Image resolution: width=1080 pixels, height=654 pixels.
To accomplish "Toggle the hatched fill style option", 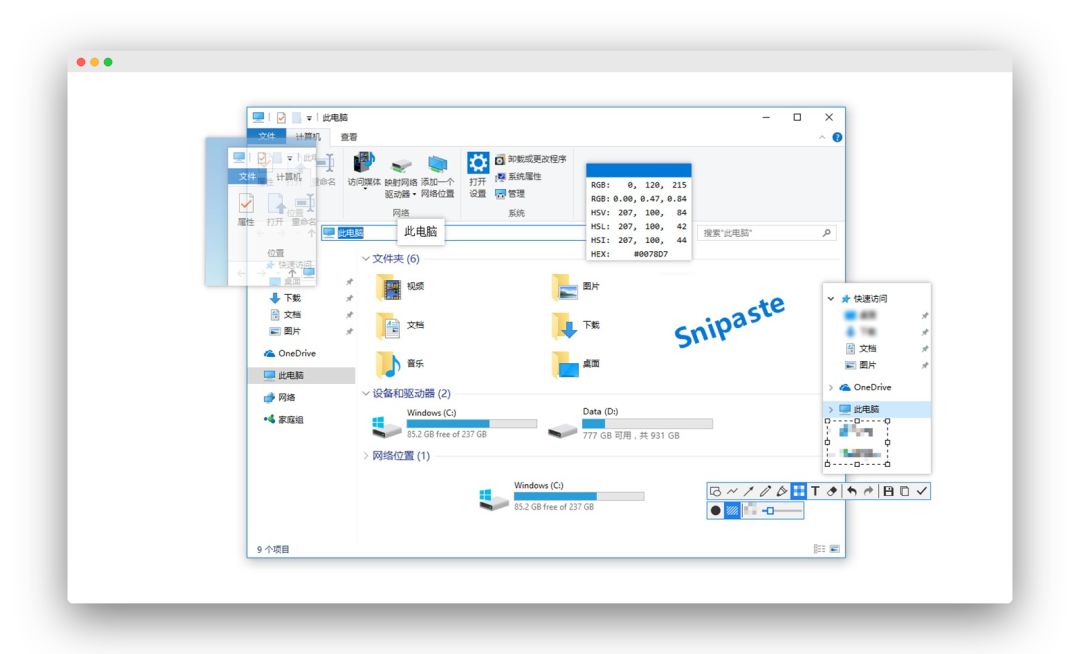I will pos(731,509).
